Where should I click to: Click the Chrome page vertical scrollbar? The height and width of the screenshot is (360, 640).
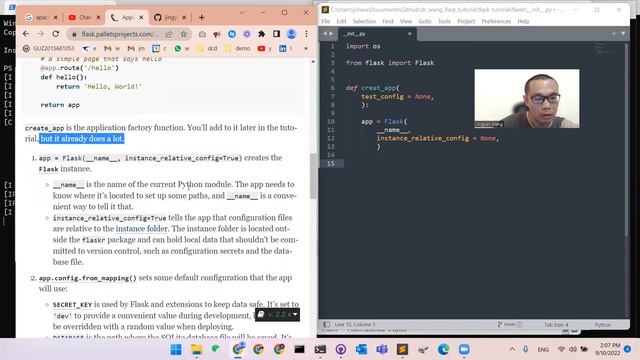click(x=313, y=176)
